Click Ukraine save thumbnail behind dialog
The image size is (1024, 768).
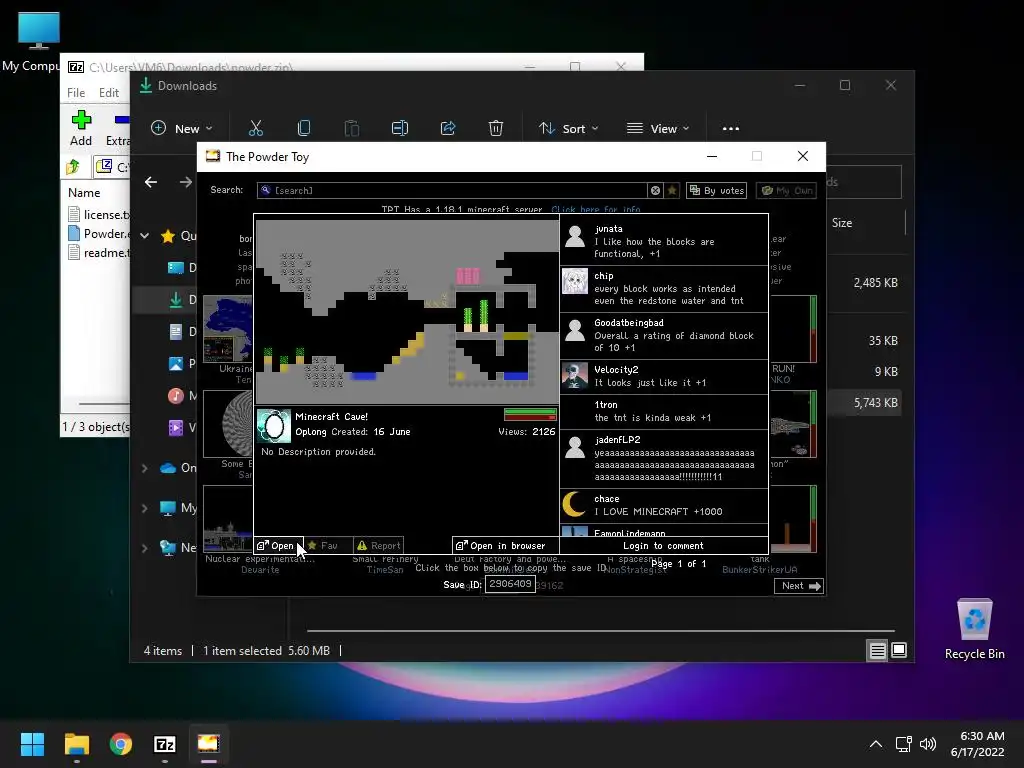click(x=227, y=328)
